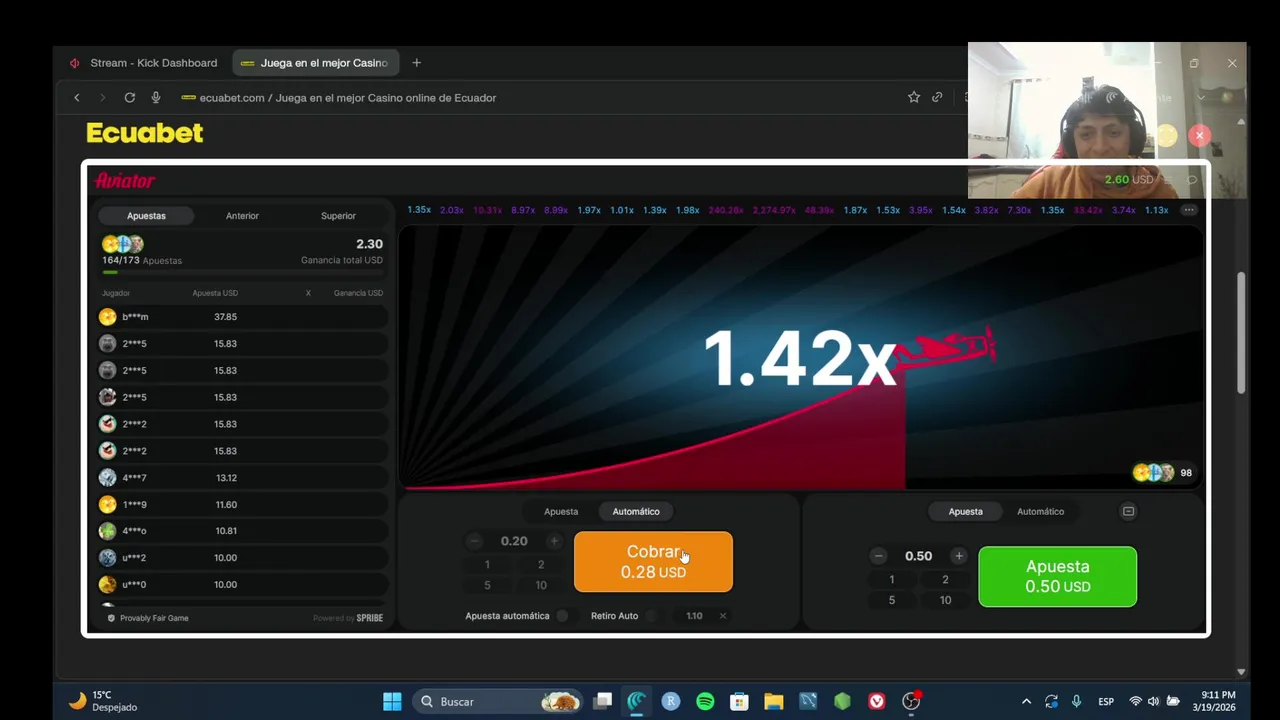Set quick amount 10 in 0.50 panel
1280x720 pixels.
tap(945, 600)
